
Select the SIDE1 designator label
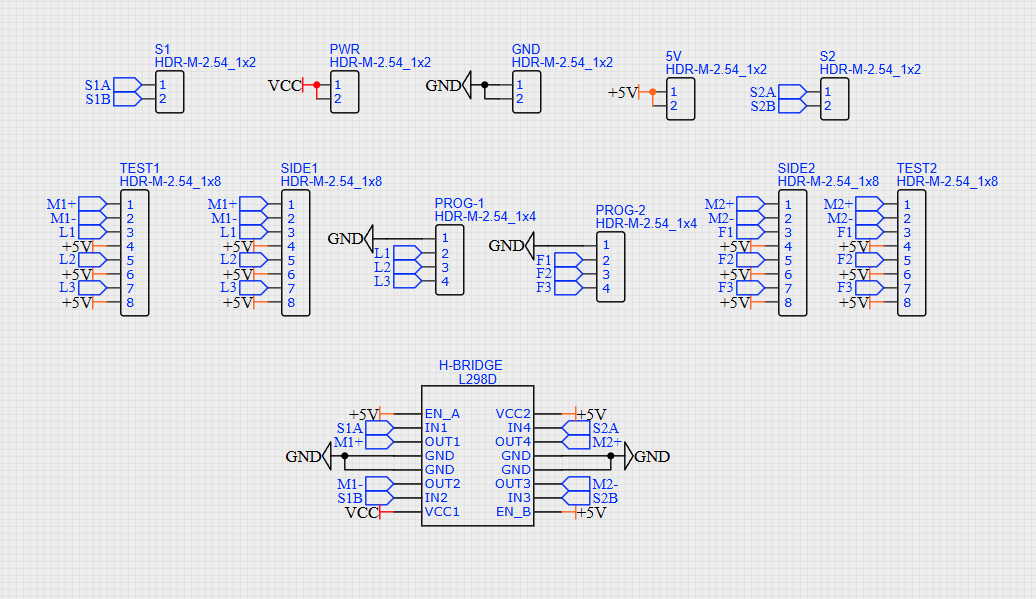click(299, 168)
